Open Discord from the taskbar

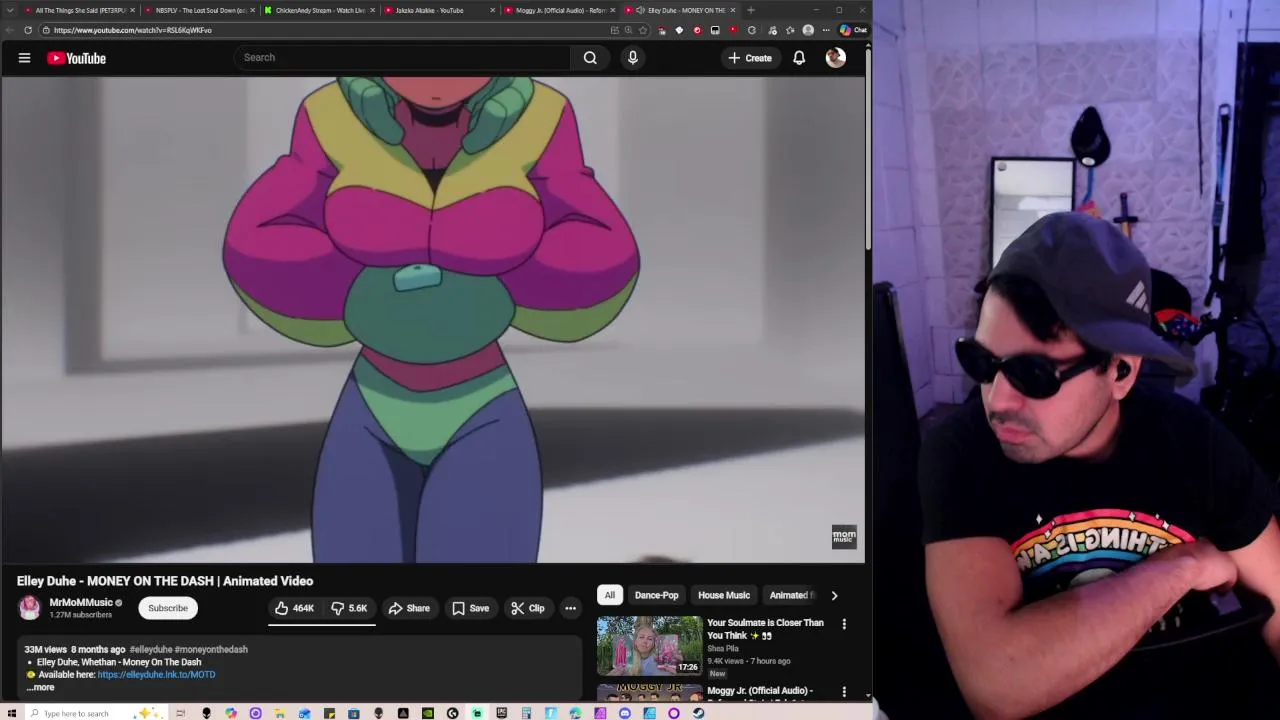tap(625, 713)
